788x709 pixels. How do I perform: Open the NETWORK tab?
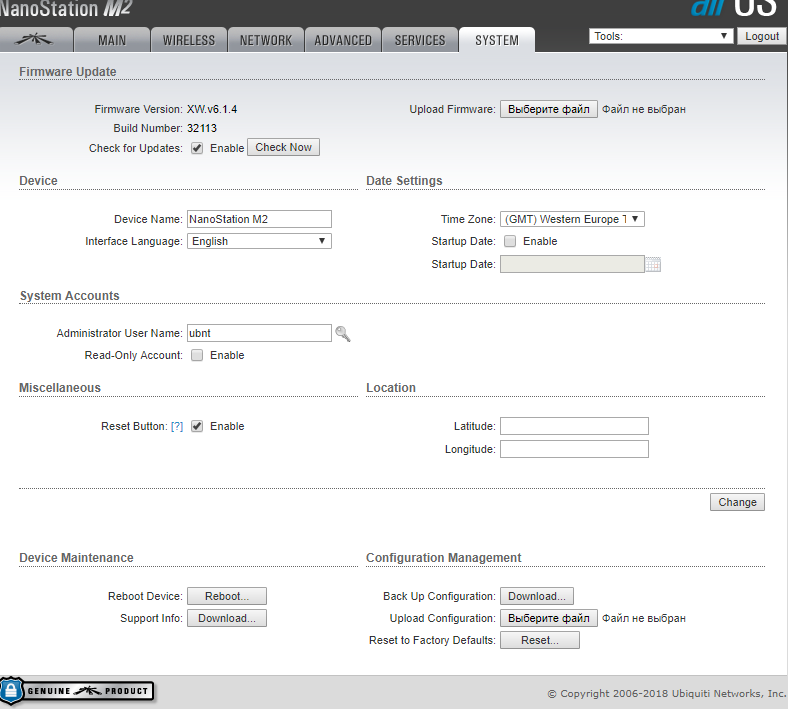266,40
